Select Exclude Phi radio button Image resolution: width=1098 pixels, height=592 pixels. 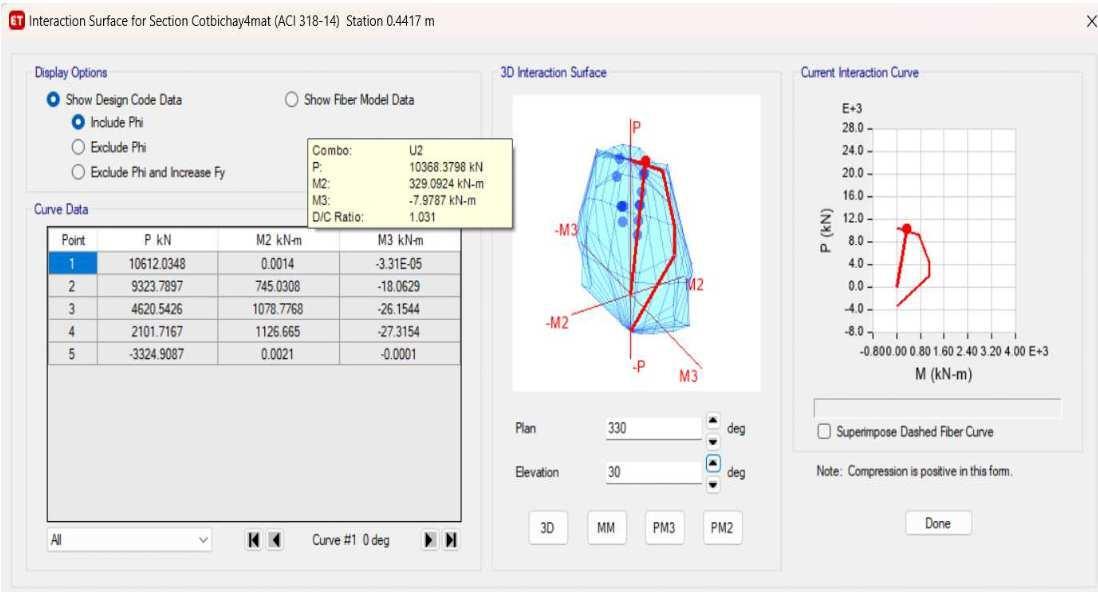click(x=78, y=147)
